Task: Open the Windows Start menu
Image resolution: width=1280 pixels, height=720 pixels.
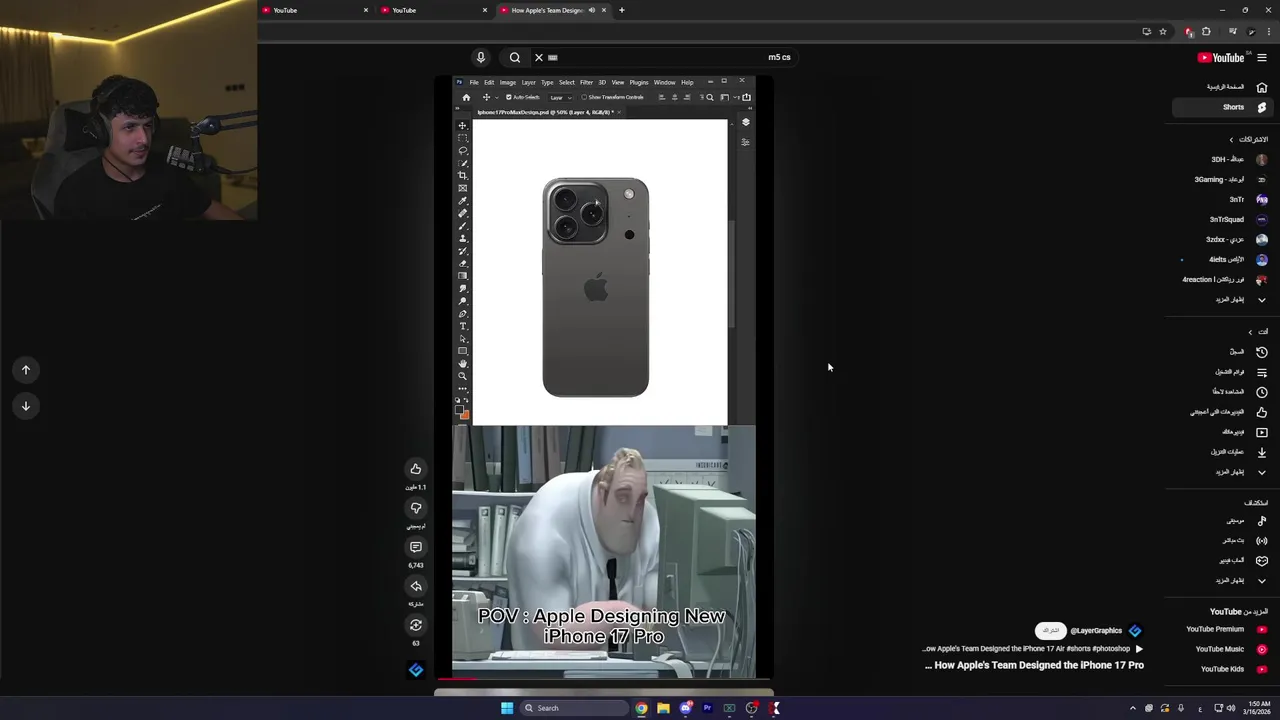Action: tap(507, 708)
